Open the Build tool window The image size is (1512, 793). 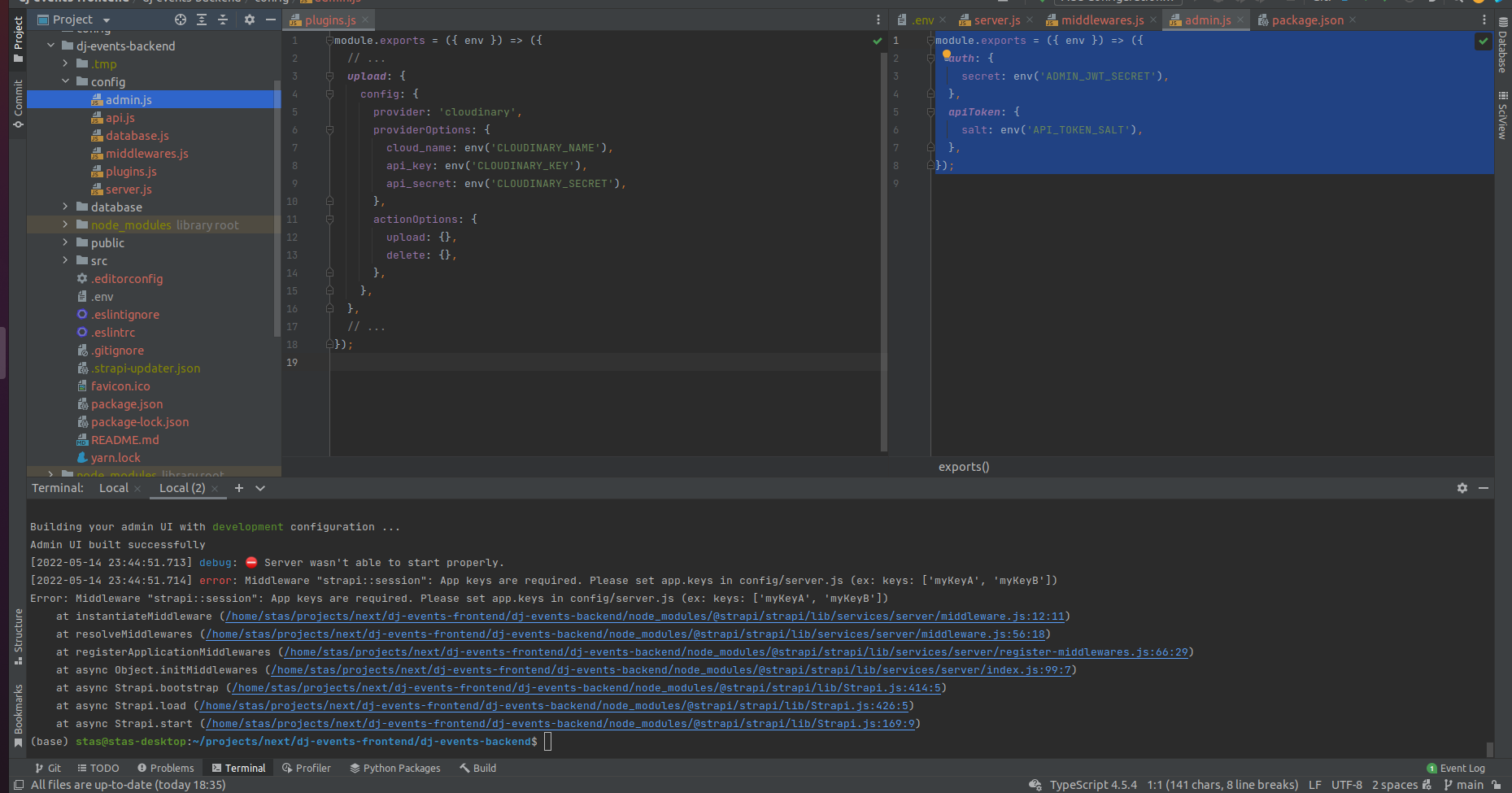pyautogui.click(x=478, y=768)
